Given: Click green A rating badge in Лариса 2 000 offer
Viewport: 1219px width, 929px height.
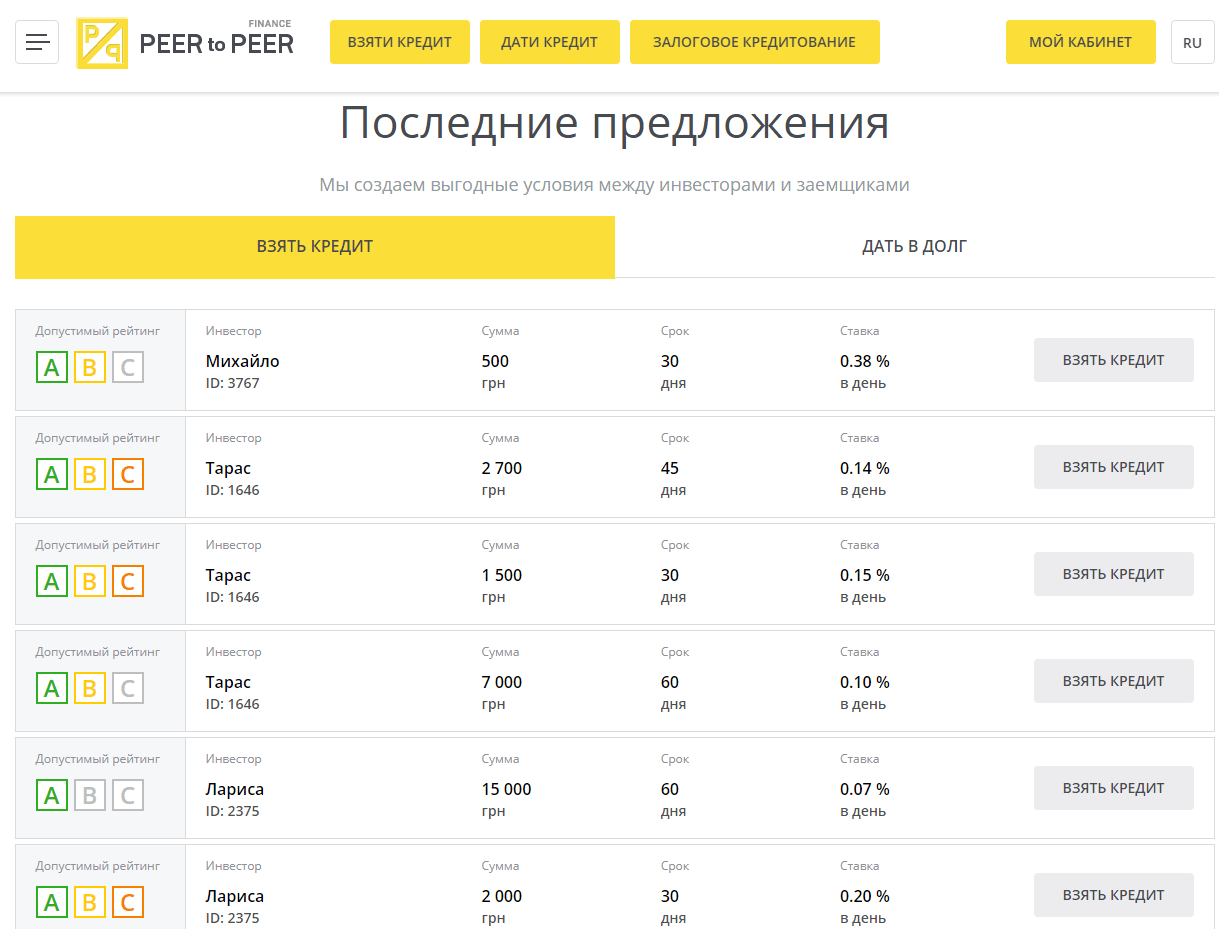Looking at the screenshot, I should tap(52, 903).
